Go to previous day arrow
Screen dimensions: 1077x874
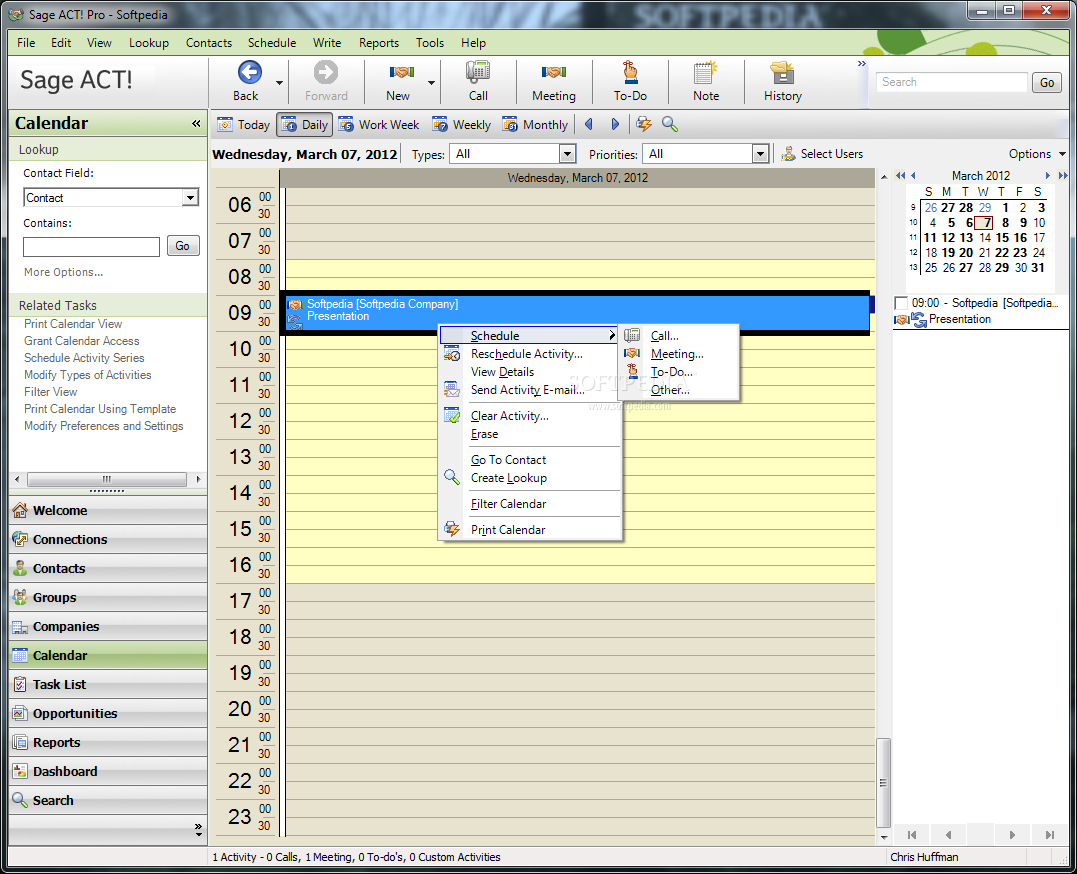[589, 124]
